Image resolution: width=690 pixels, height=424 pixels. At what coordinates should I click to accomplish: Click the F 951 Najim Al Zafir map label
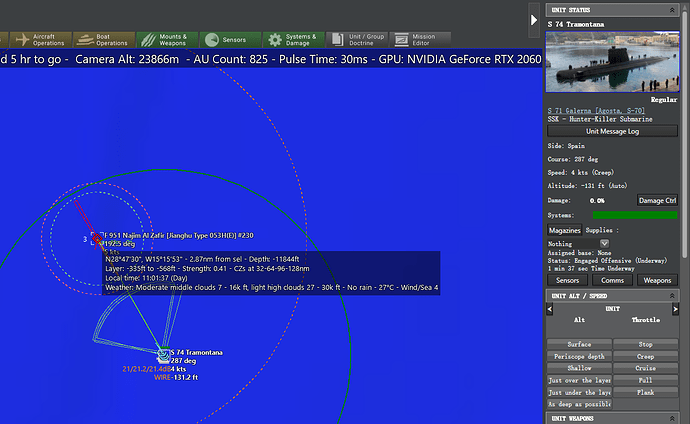[179, 235]
